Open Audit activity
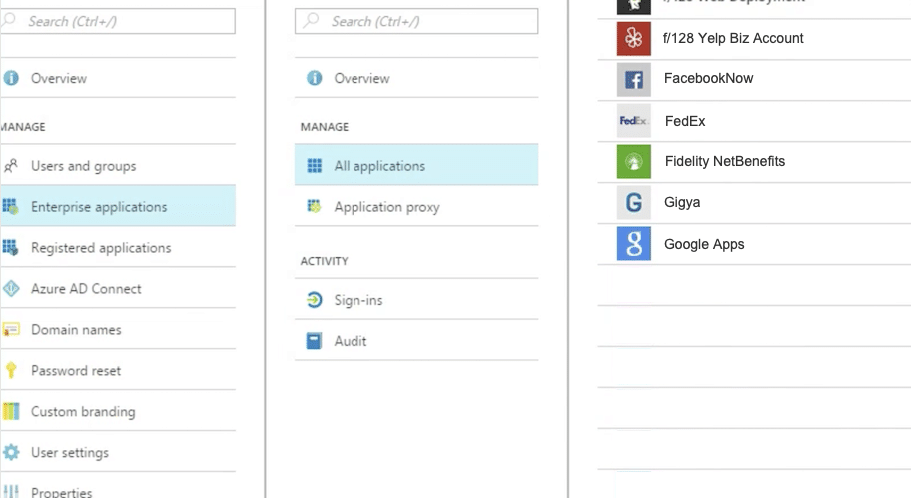This screenshot has height=498, width=911. point(416,341)
